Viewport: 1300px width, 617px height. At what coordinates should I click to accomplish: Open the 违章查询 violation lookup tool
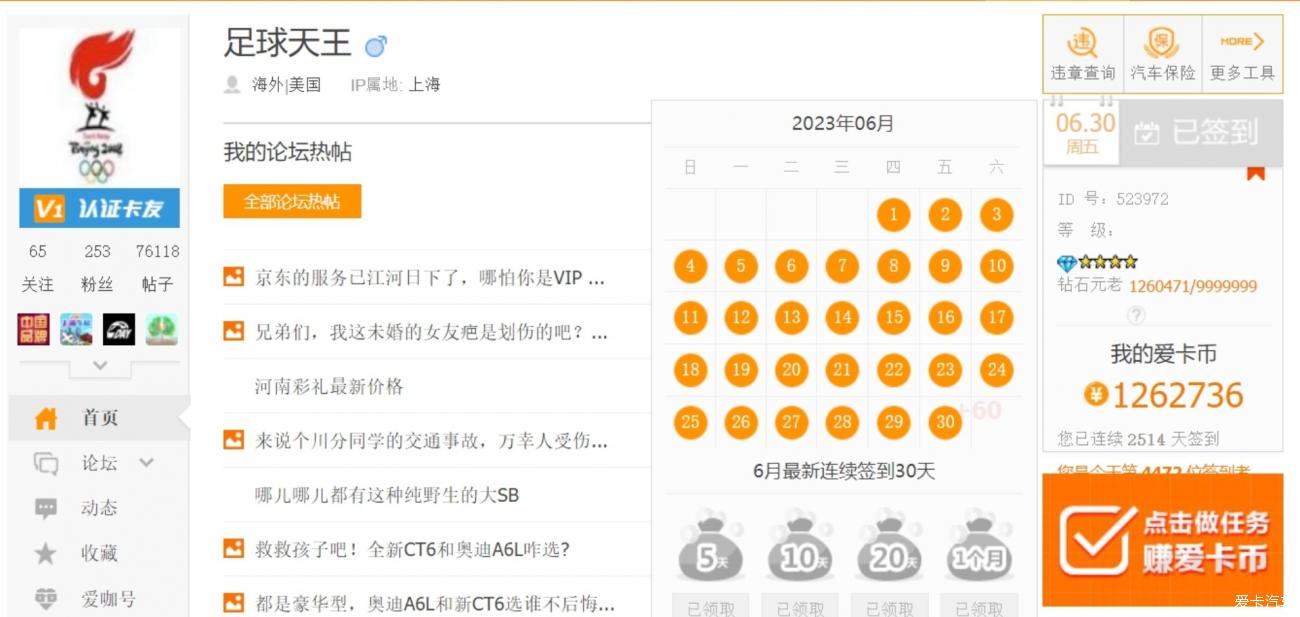pos(1082,54)
